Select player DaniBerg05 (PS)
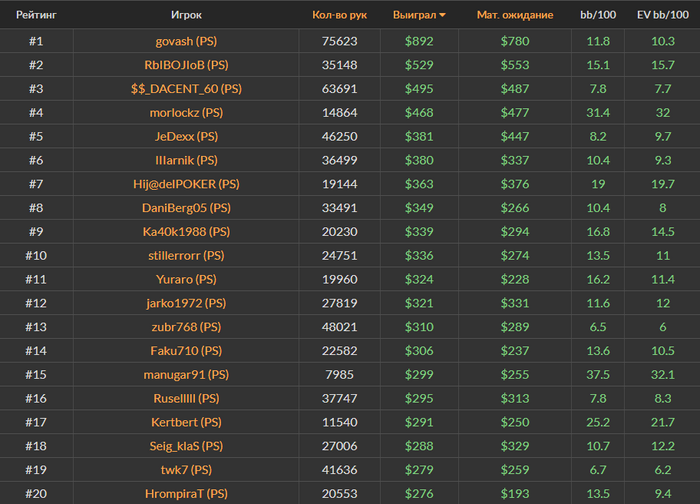700x504 pixels. (x=186, y=208)
